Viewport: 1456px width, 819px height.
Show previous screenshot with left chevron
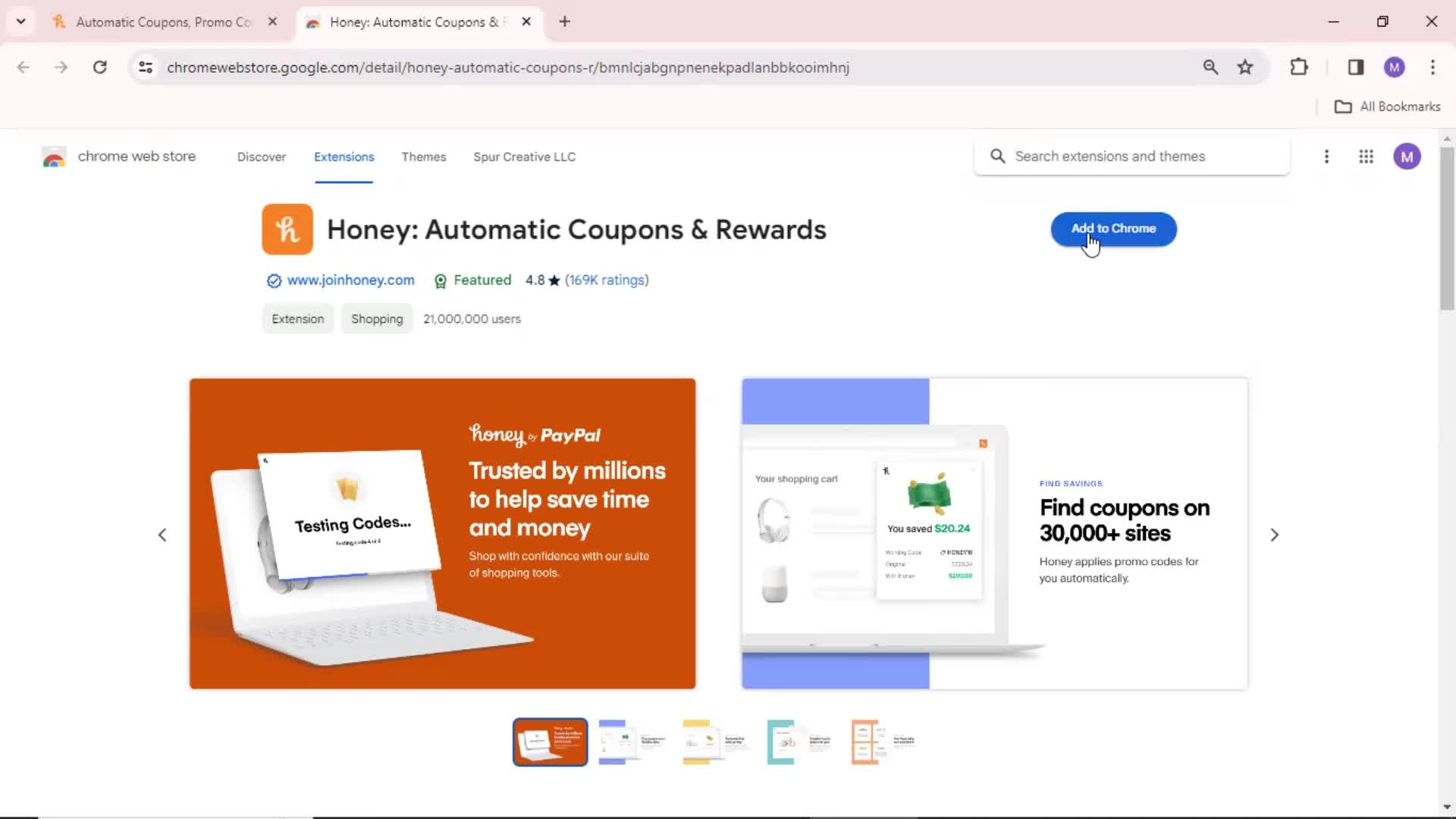tap(162, 535)
